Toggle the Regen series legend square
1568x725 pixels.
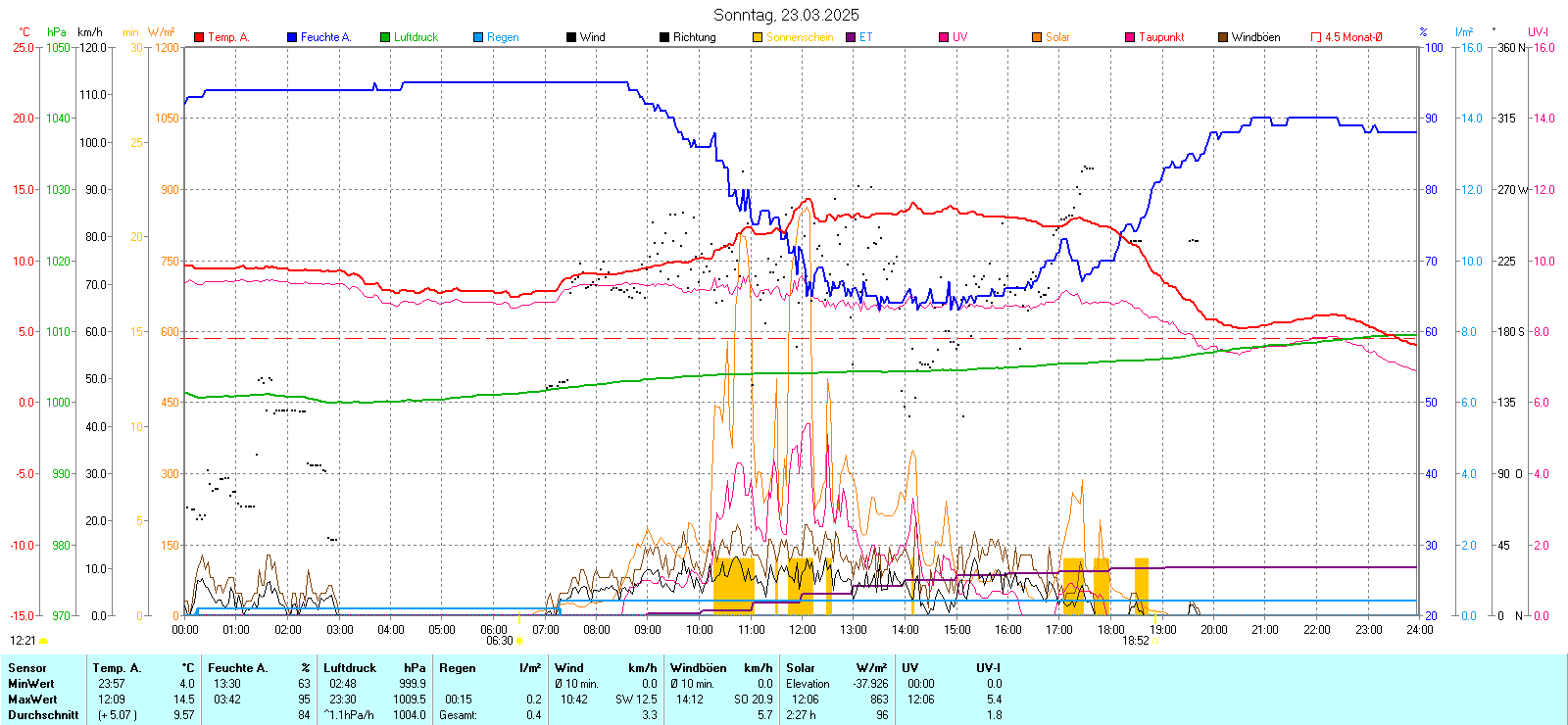coord(478,37)
